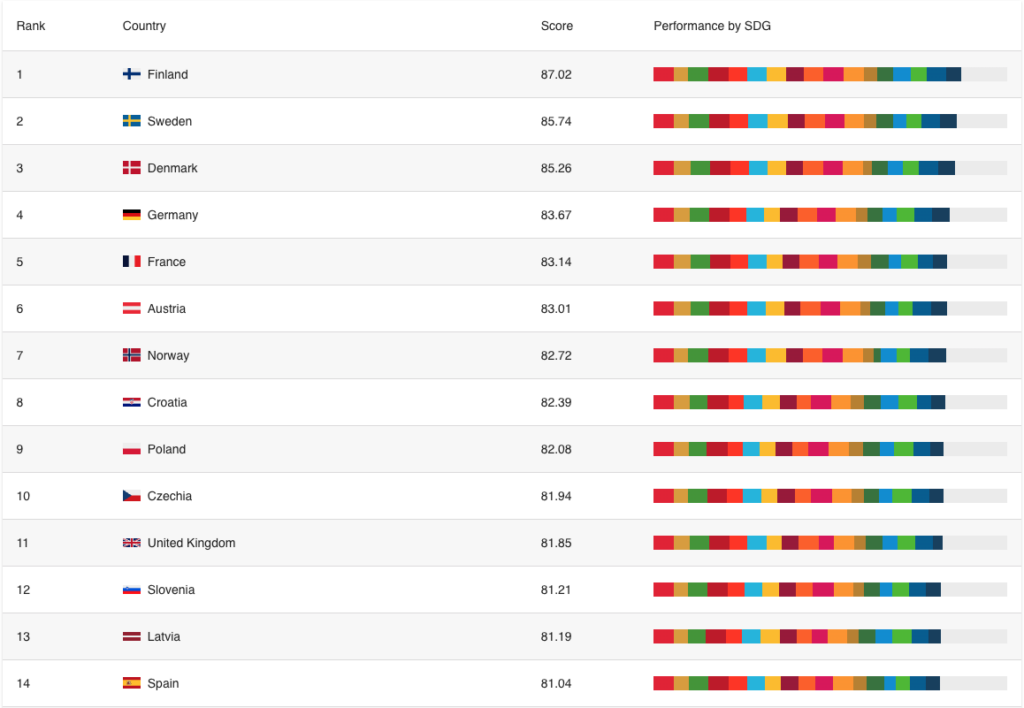Image resolution: width=1024 pixels, height=708 pixels.
Task: Click the first red SDG segment for Finland
Action: (x=662, y=73)
